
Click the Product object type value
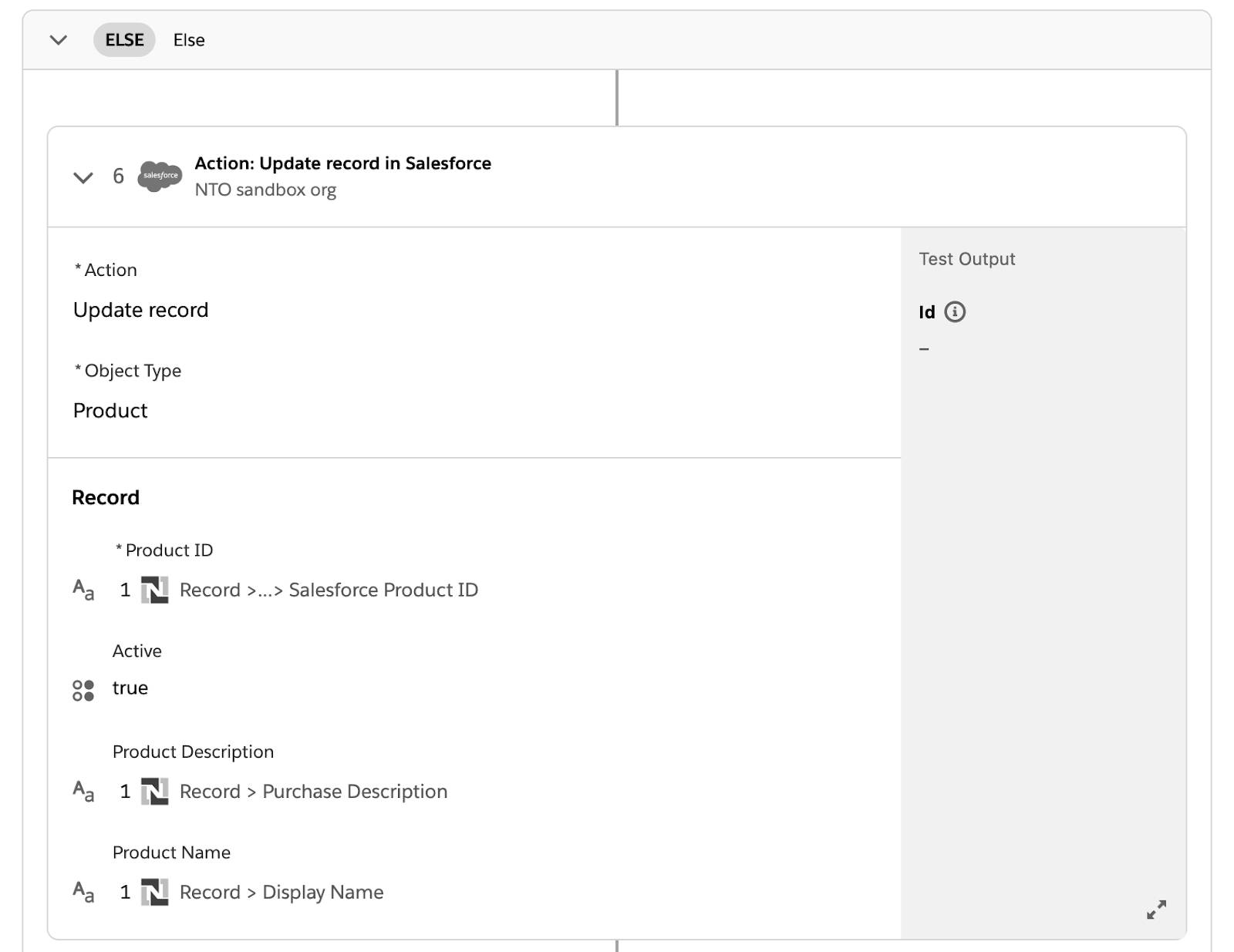tap(110, 410)
